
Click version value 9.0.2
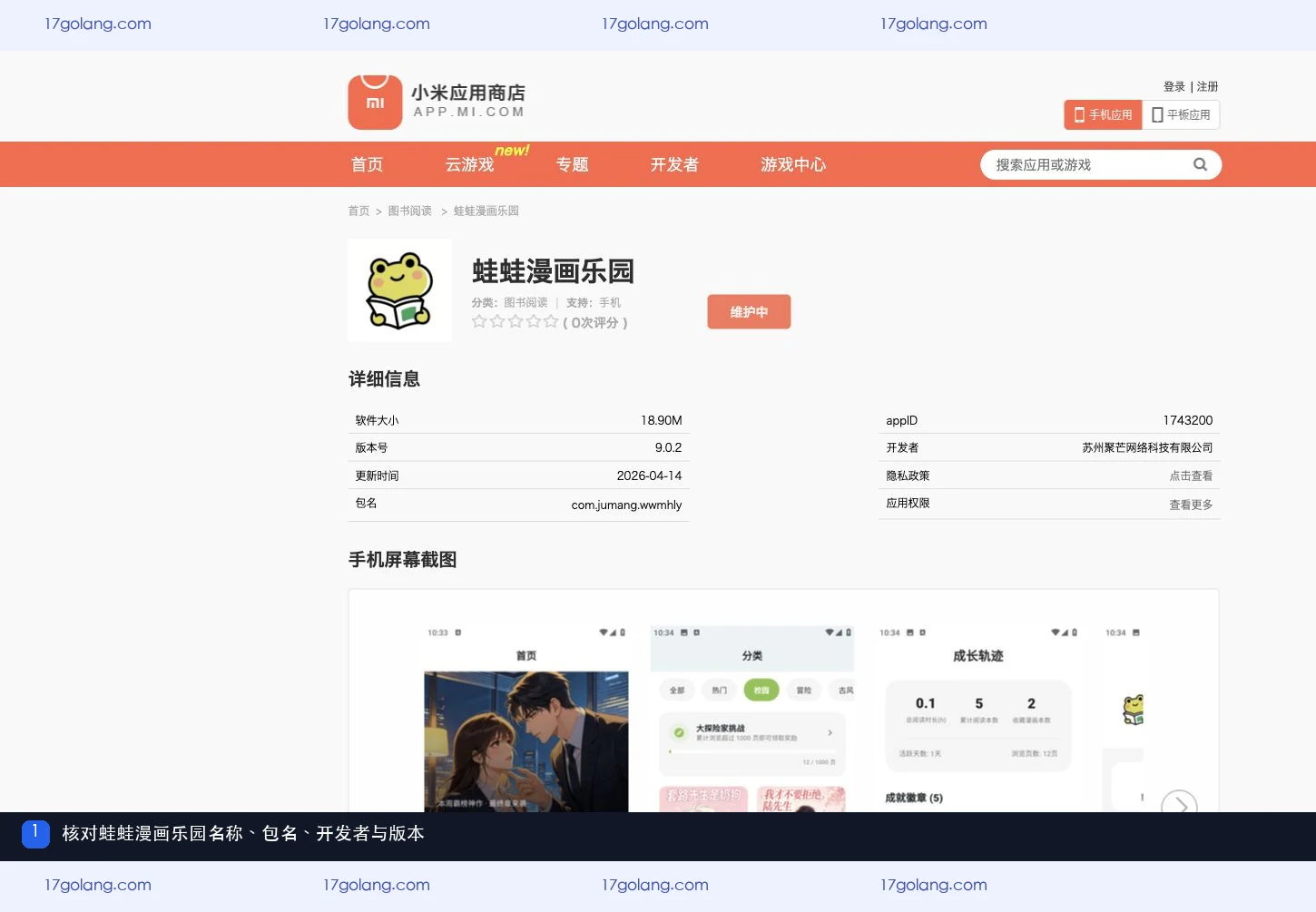coord(668,447)
